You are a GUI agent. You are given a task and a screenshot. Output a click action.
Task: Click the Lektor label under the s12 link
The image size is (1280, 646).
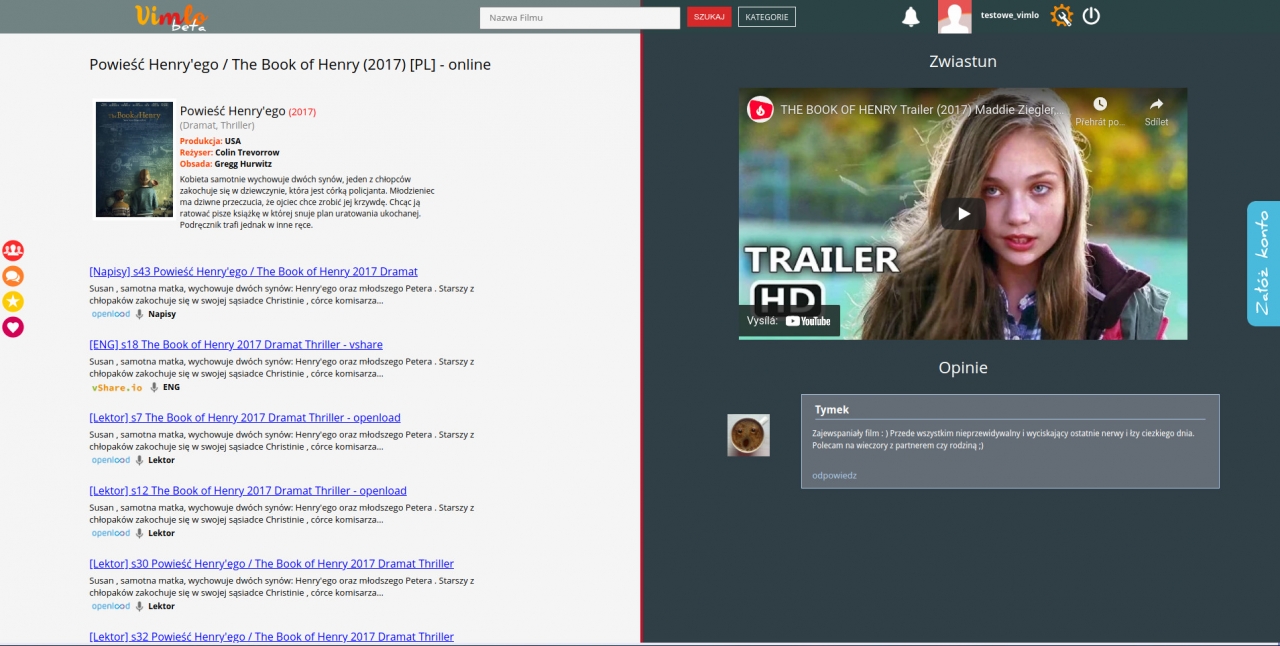pyautogui.click(x=161, y=533)
